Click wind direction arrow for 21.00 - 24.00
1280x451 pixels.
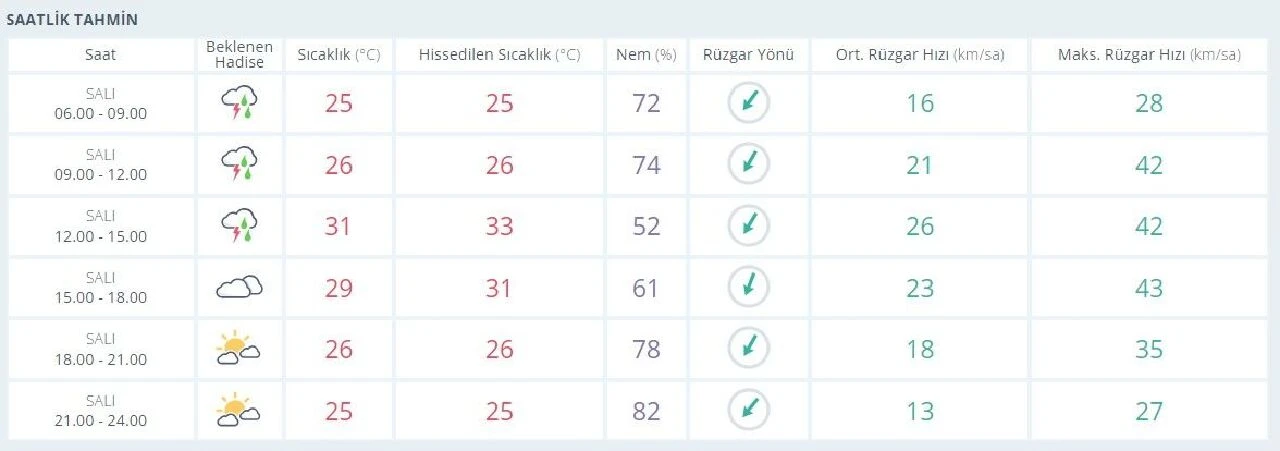pos(748,410)
